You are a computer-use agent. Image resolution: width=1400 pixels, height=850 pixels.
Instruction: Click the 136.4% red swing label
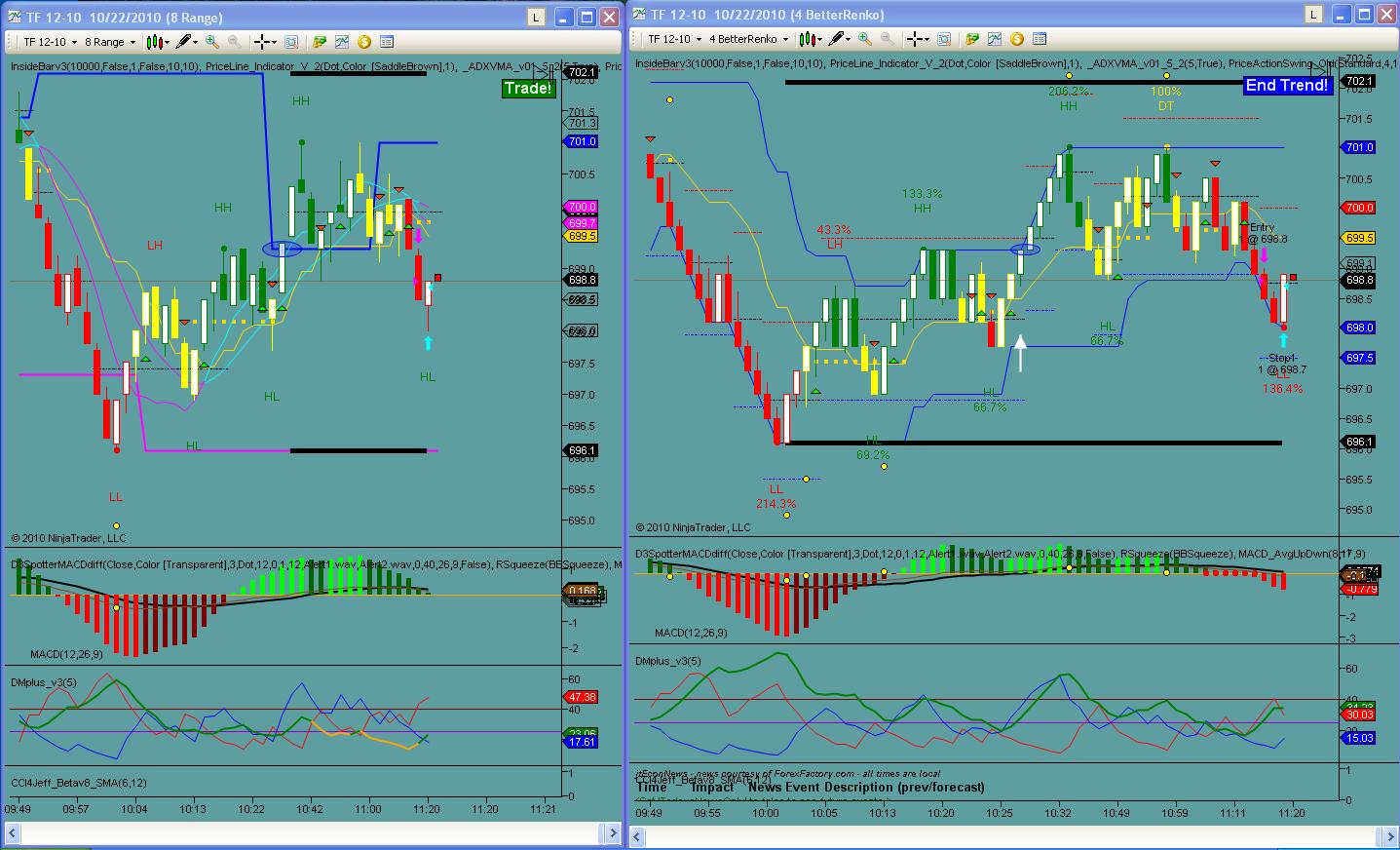(x=1282, y=389)
